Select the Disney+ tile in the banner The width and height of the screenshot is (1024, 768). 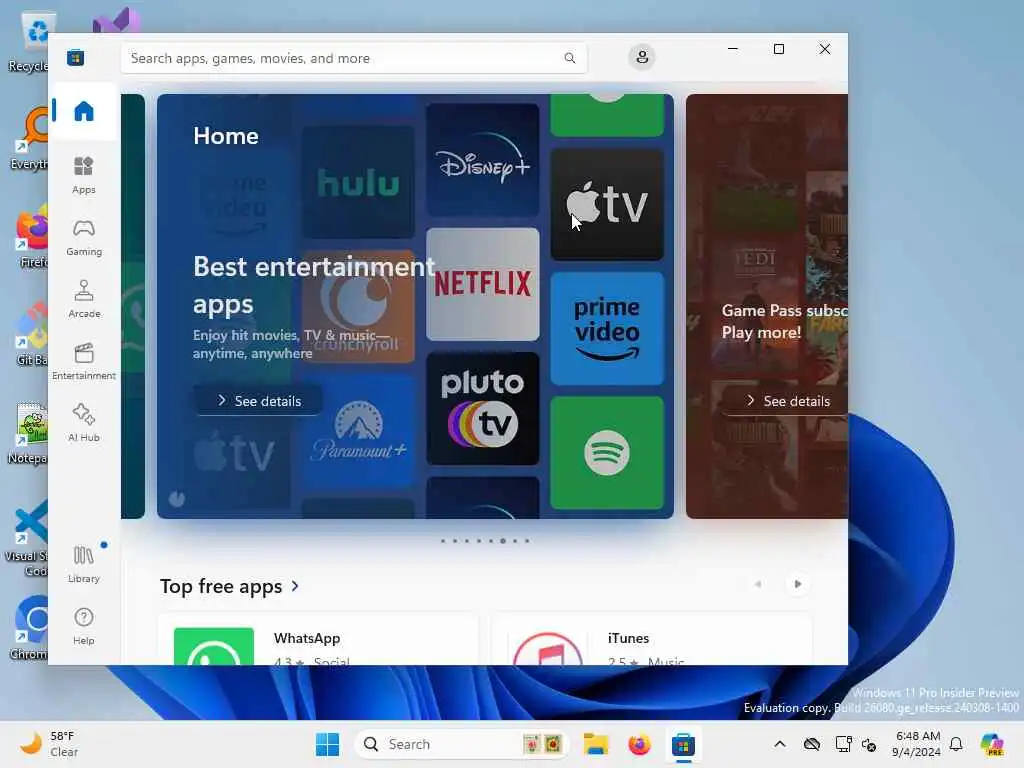pos(483,160)
